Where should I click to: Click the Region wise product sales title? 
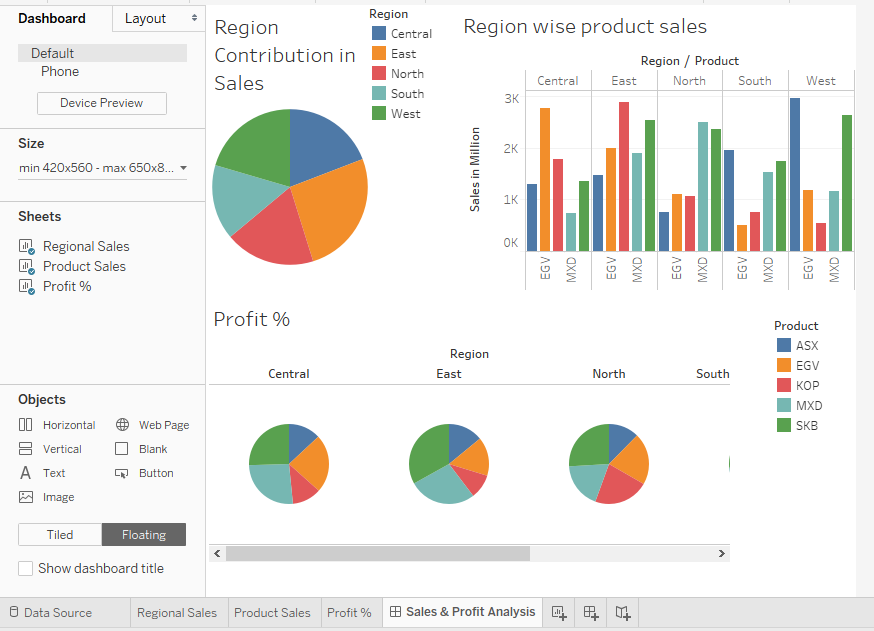coord(585,27)
